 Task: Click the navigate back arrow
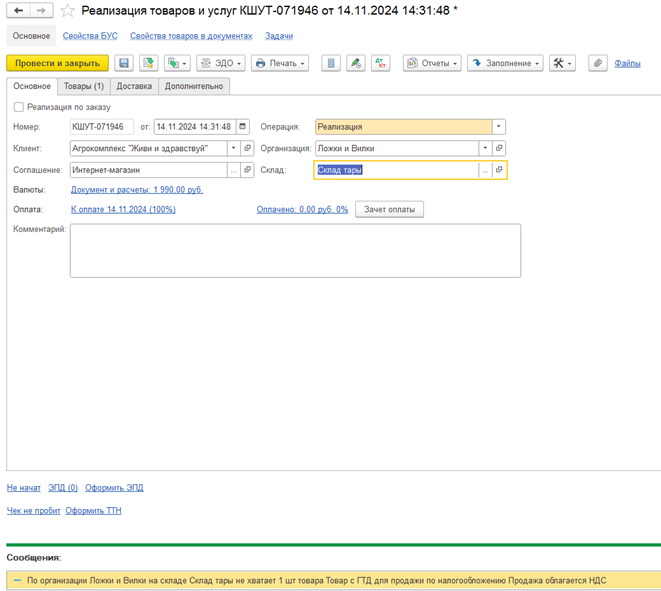(18, 11)
